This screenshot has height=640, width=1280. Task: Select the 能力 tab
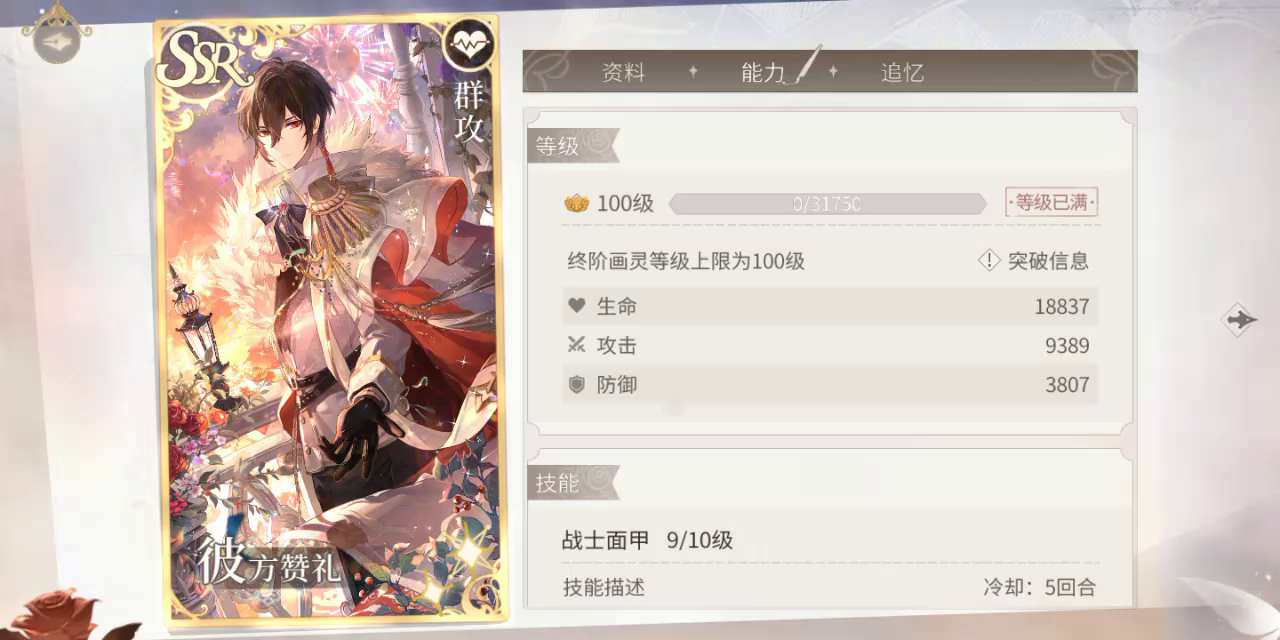tap(763, 72)
